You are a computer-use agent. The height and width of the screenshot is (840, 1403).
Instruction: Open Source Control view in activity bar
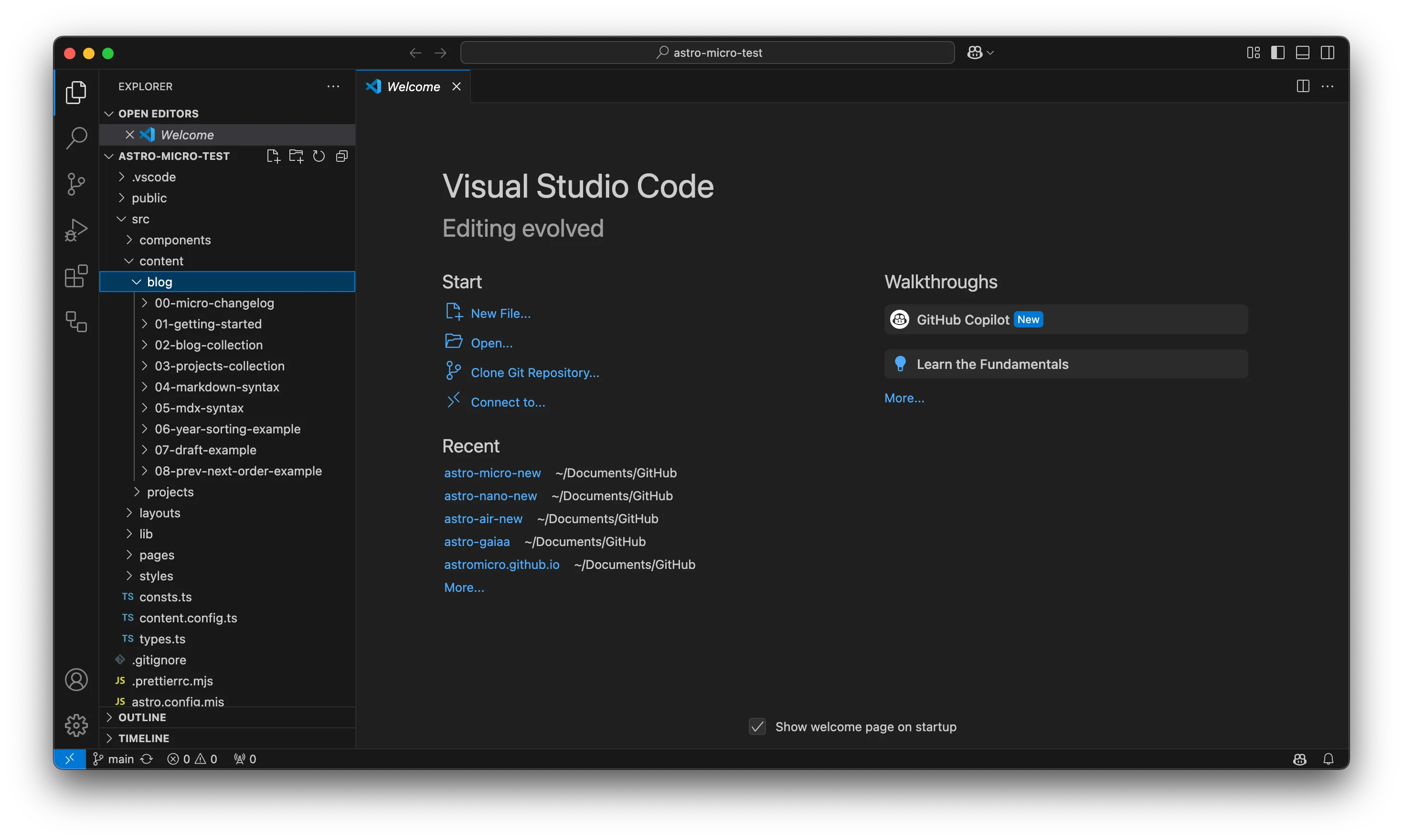76,184
